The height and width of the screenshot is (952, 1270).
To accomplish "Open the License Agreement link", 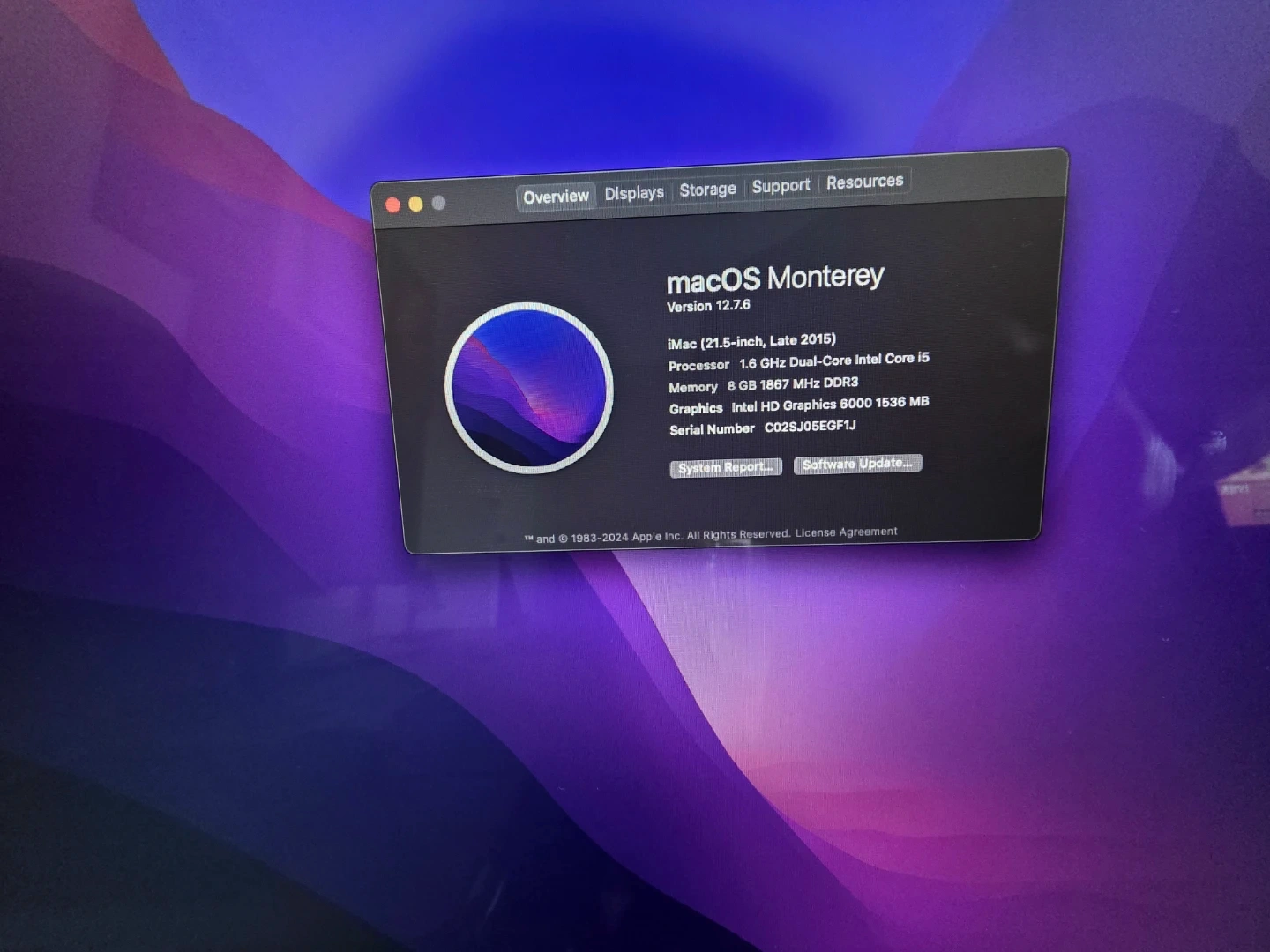I will [x=846, y=532].
